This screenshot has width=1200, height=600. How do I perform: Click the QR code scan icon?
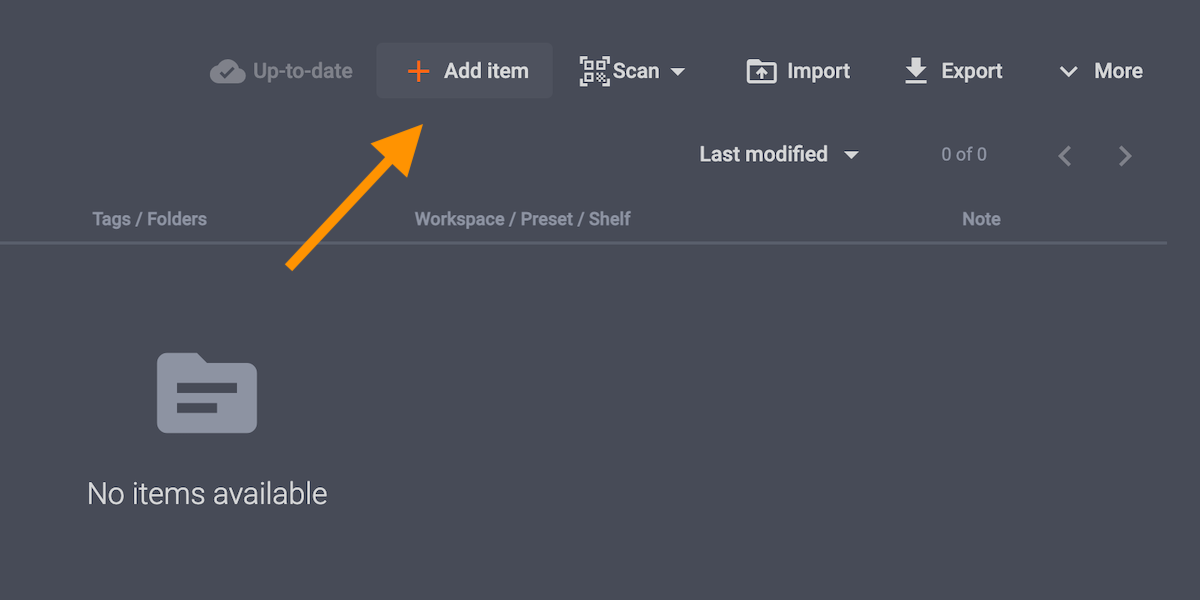click(594, 72)
